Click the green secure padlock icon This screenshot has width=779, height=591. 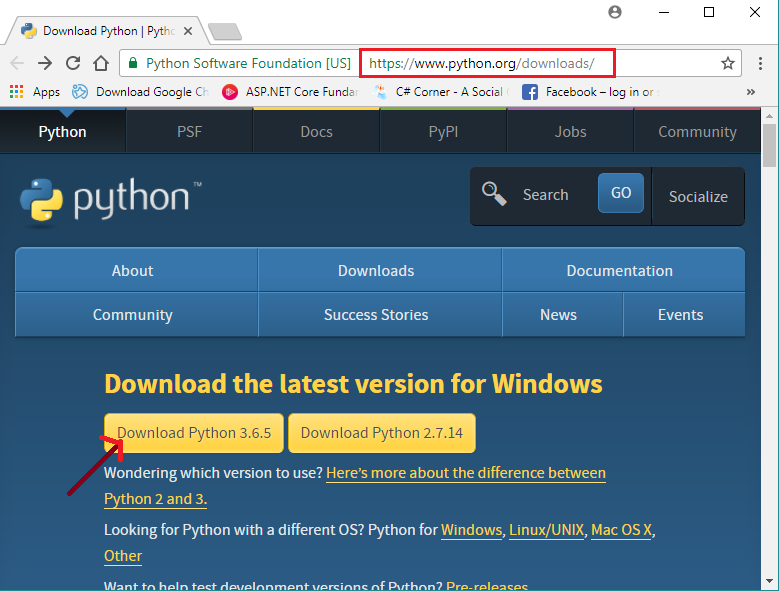pos(133,63)
